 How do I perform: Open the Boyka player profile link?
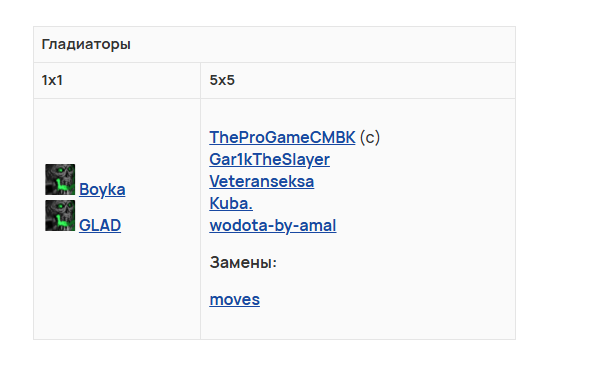[102, 190]
